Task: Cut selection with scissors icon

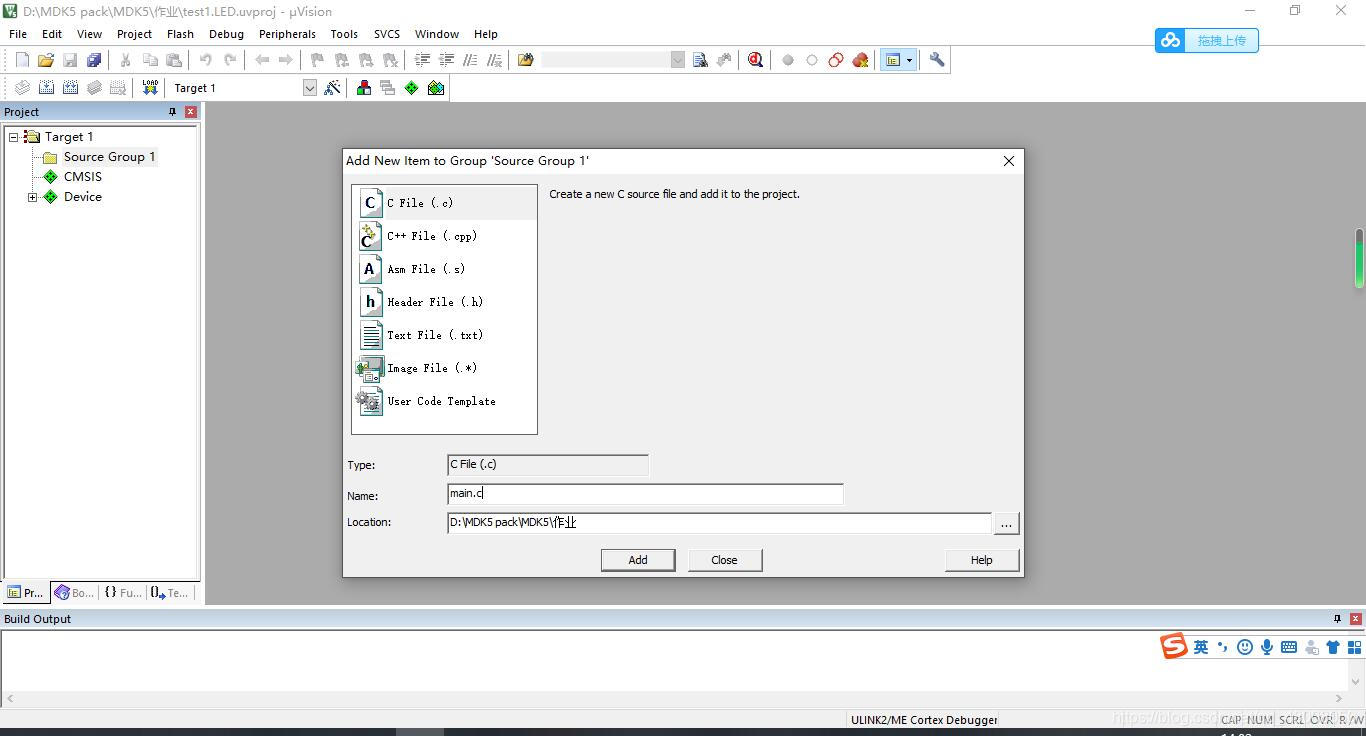Action: 125,60
